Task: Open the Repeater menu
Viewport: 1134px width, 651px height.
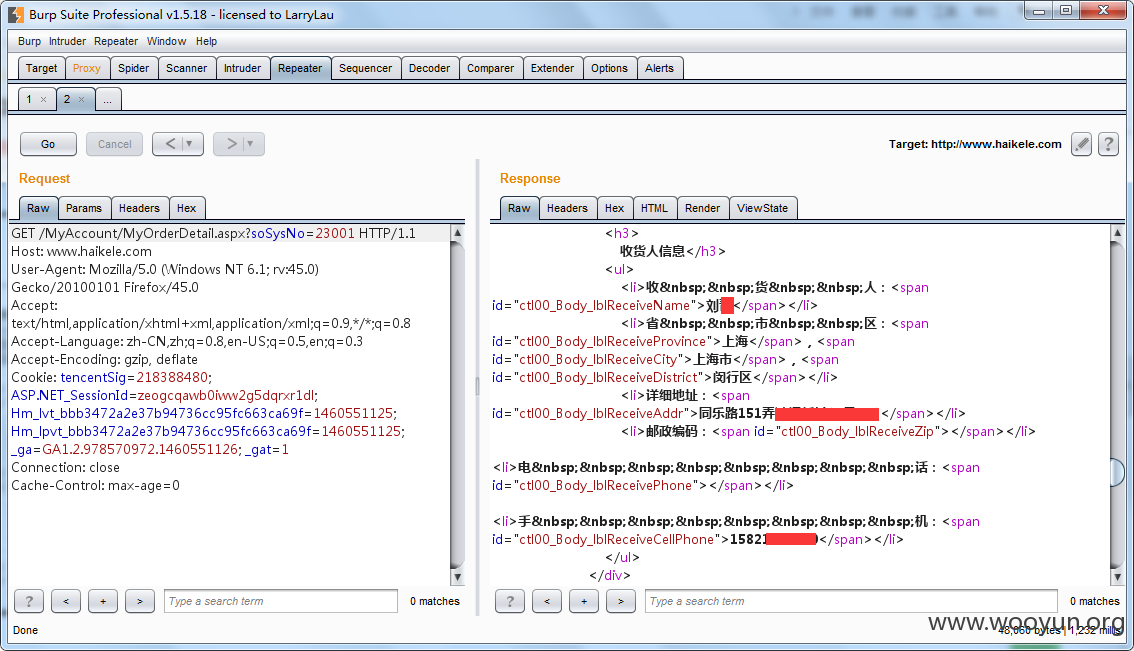Action: (116, 41)
